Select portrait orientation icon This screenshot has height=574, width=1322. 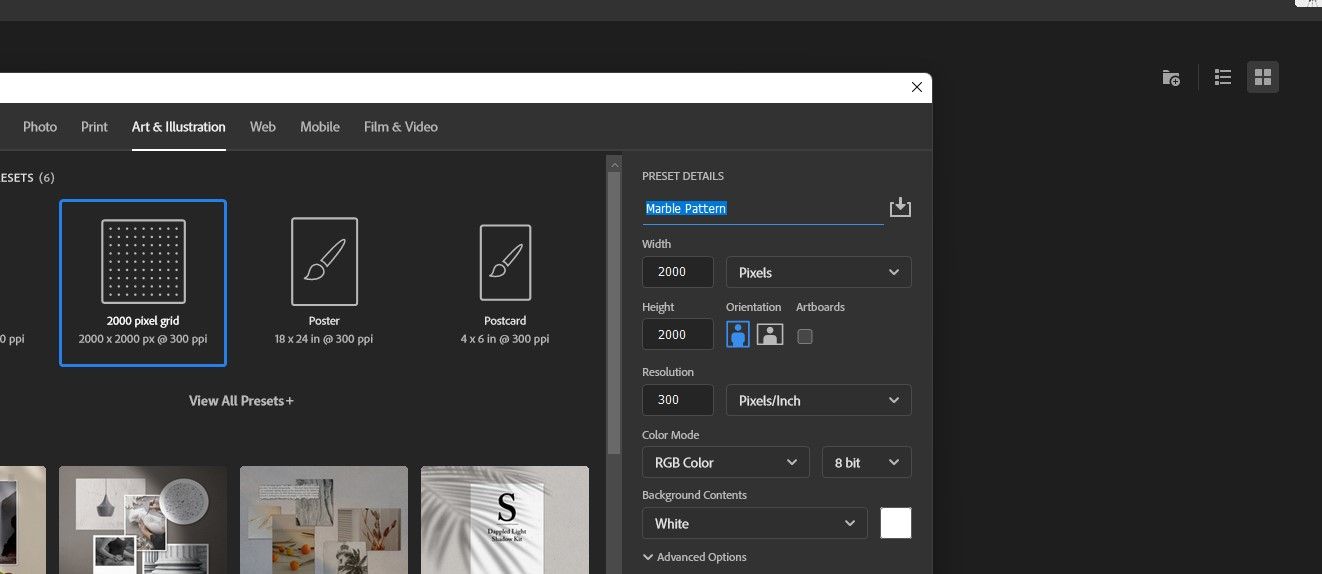[738, 335]
